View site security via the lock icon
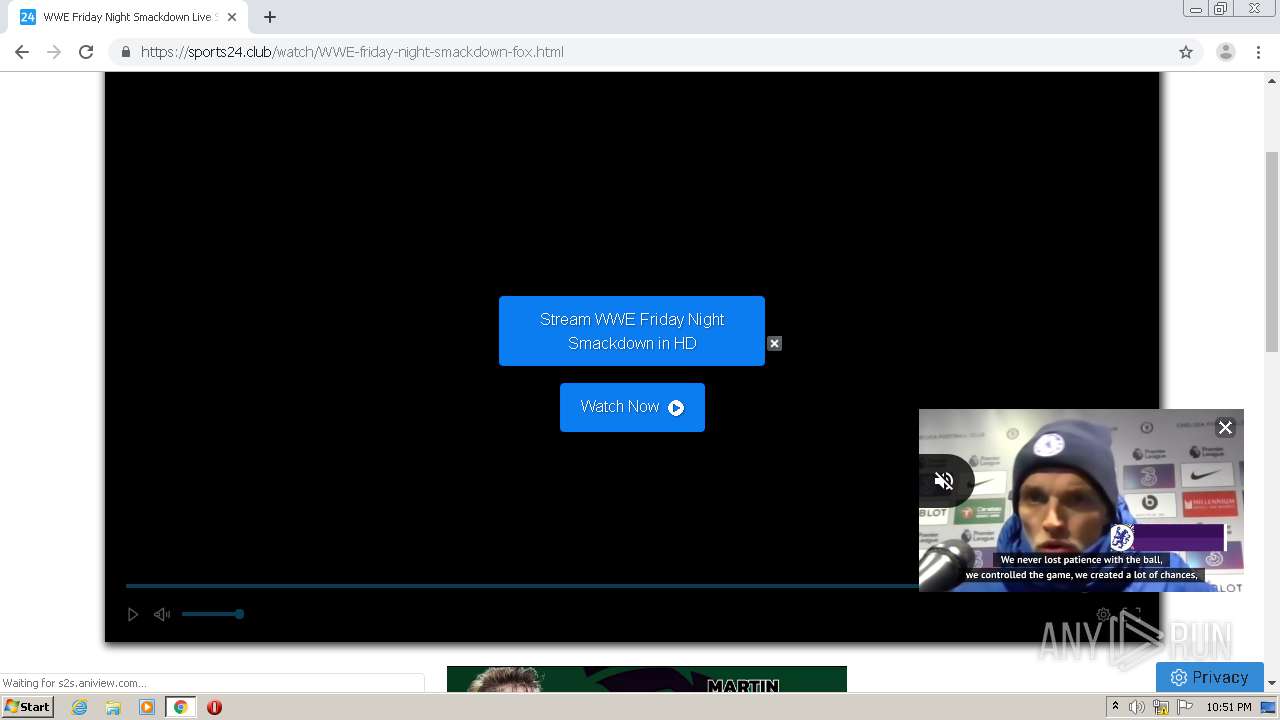This screenshot has width=1280, height=720. (126, 52)
